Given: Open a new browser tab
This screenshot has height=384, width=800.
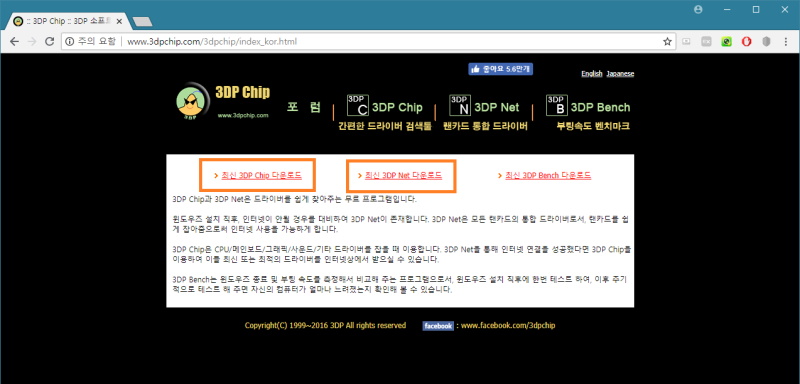Looking at the screenshot, I should [x=142, y=22].
